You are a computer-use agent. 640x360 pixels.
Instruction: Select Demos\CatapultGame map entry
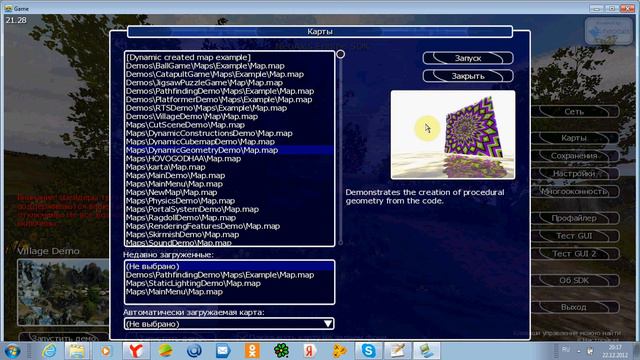[229, 74]
